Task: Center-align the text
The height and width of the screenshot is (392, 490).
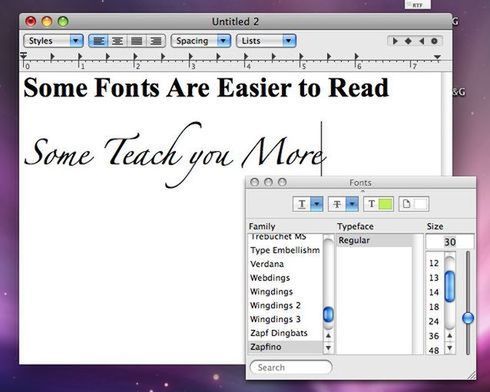Action: [x=117, y=41]
